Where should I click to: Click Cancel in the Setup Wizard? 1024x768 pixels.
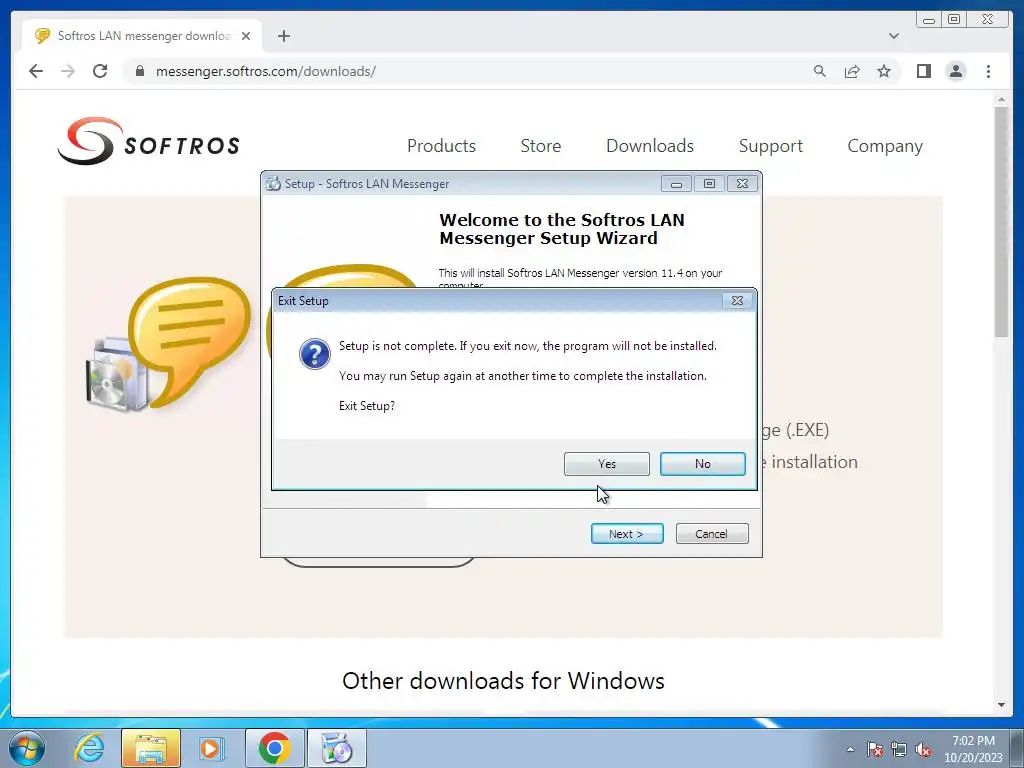tap(711, 534)
